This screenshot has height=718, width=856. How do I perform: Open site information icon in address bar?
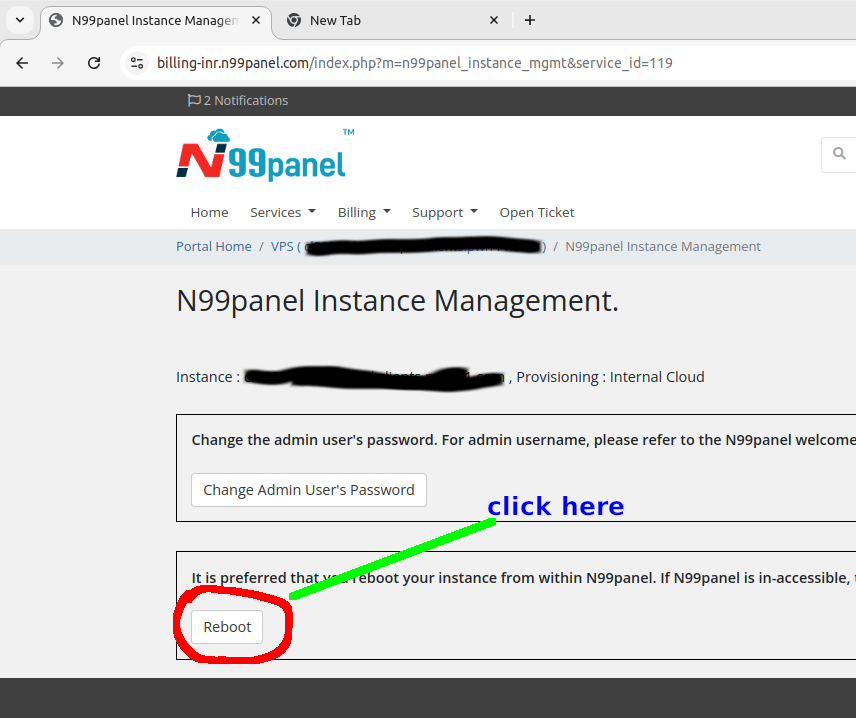pos(138,63)
